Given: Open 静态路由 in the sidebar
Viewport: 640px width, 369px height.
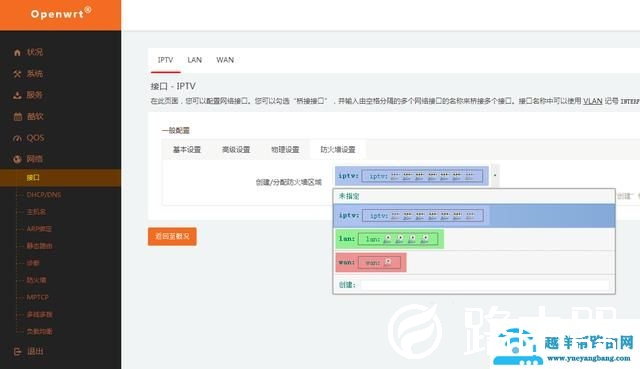Looking at the screenshot, I should 39,246.
